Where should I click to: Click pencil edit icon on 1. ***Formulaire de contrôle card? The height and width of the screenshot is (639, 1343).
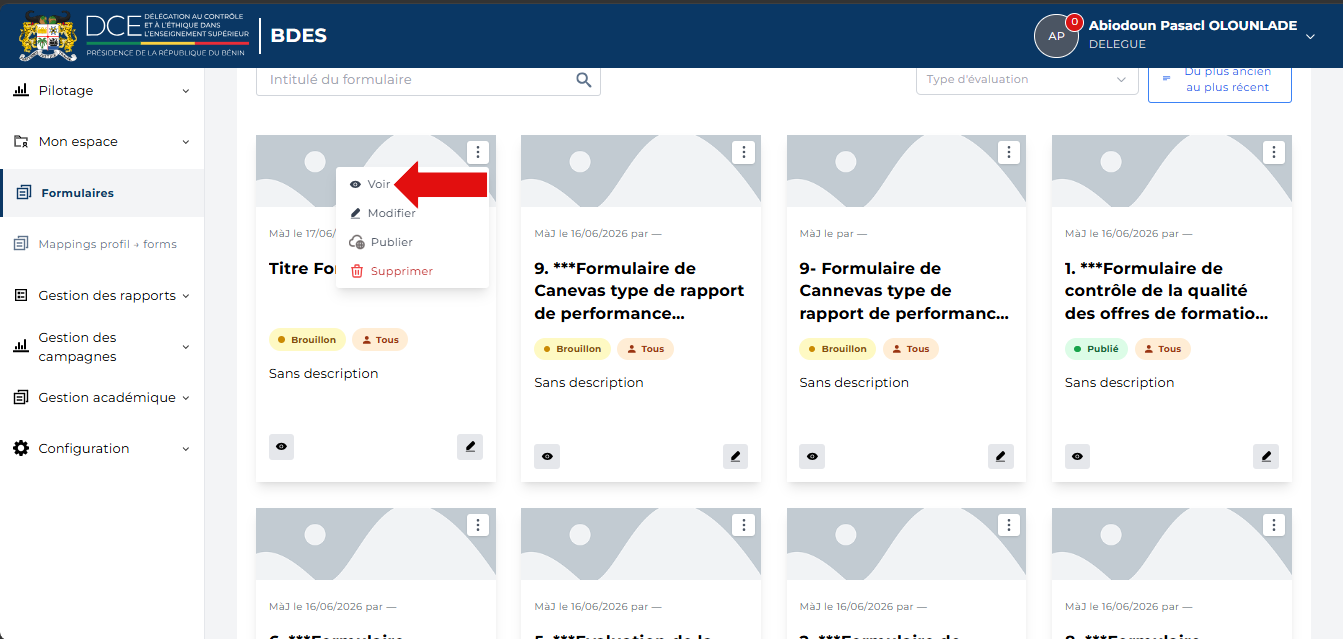point(1266,456)
